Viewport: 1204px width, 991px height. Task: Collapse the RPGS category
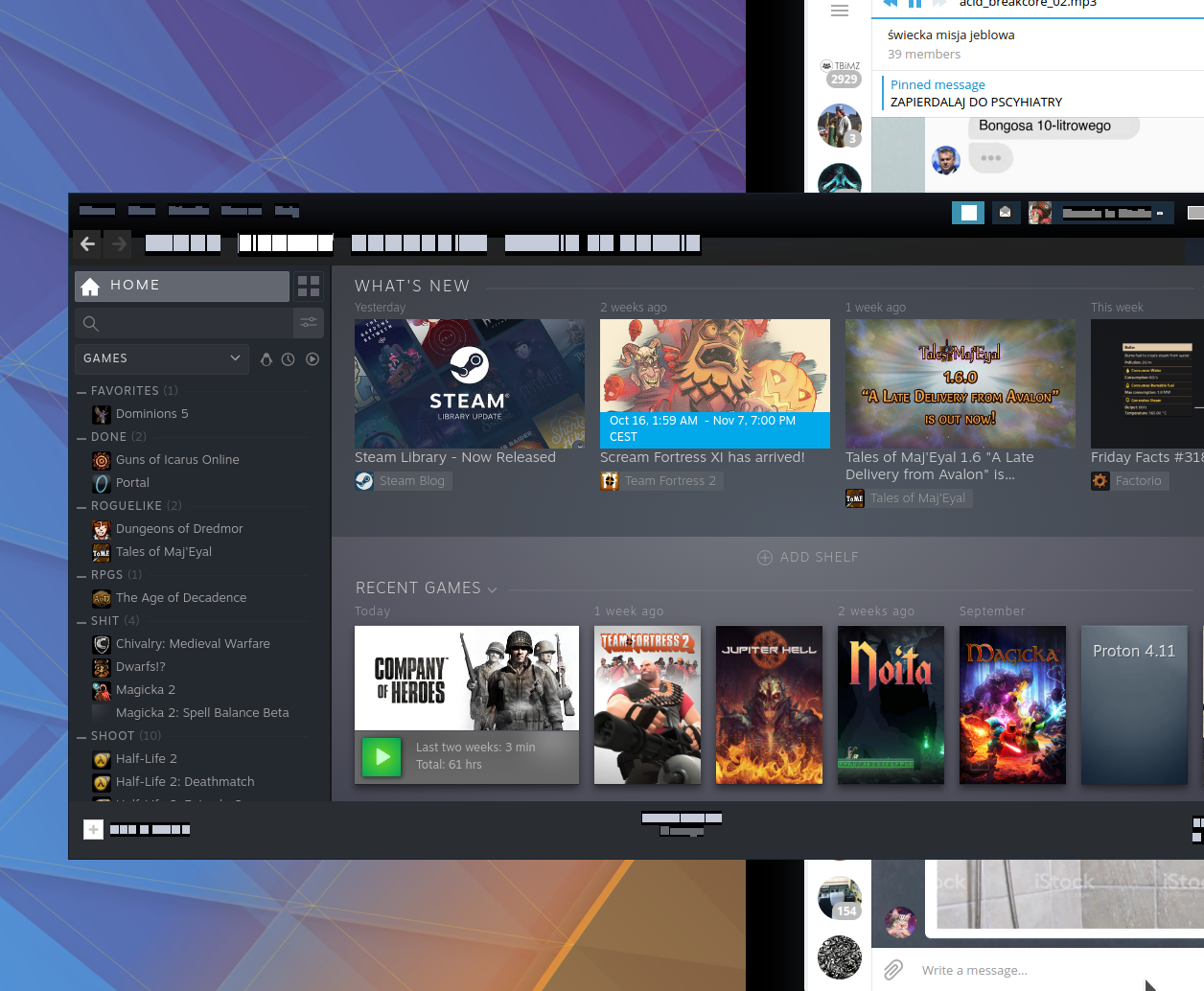point(82,575)
